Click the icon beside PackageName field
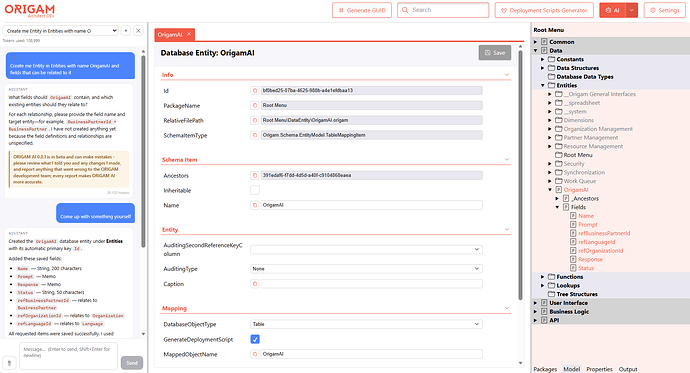The height and width of the screenshot is (373, 690). [254, 106]
